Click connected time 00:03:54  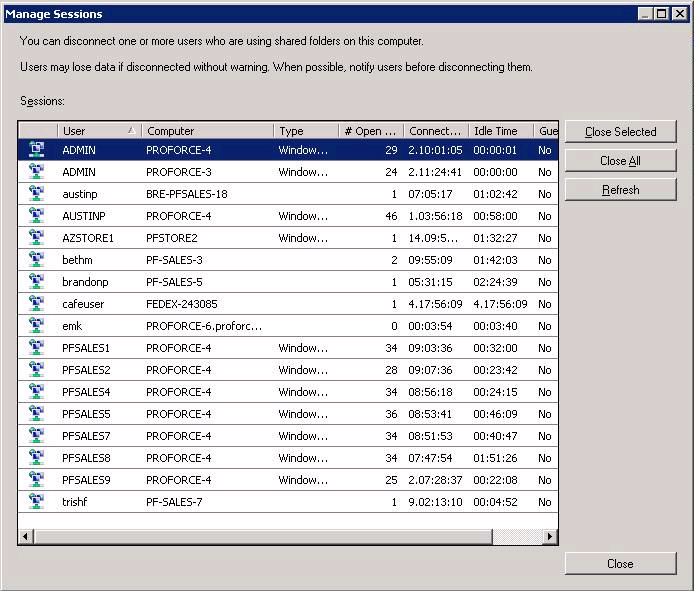pyautogui.click(x=430, y=326)
